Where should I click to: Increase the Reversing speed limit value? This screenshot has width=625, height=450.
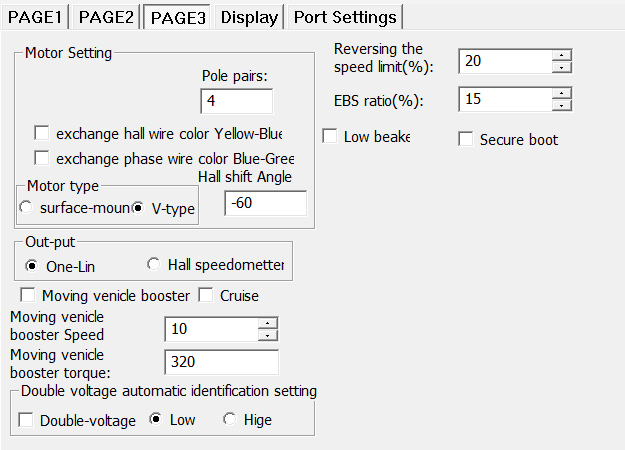click(x=562, y=55)
